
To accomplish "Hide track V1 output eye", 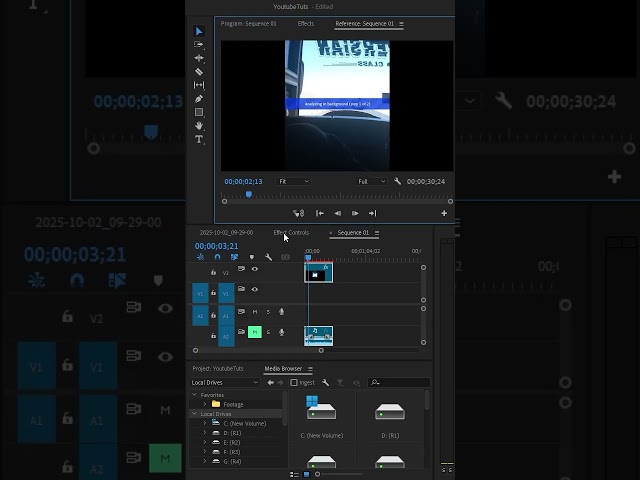I will [255, 289].
